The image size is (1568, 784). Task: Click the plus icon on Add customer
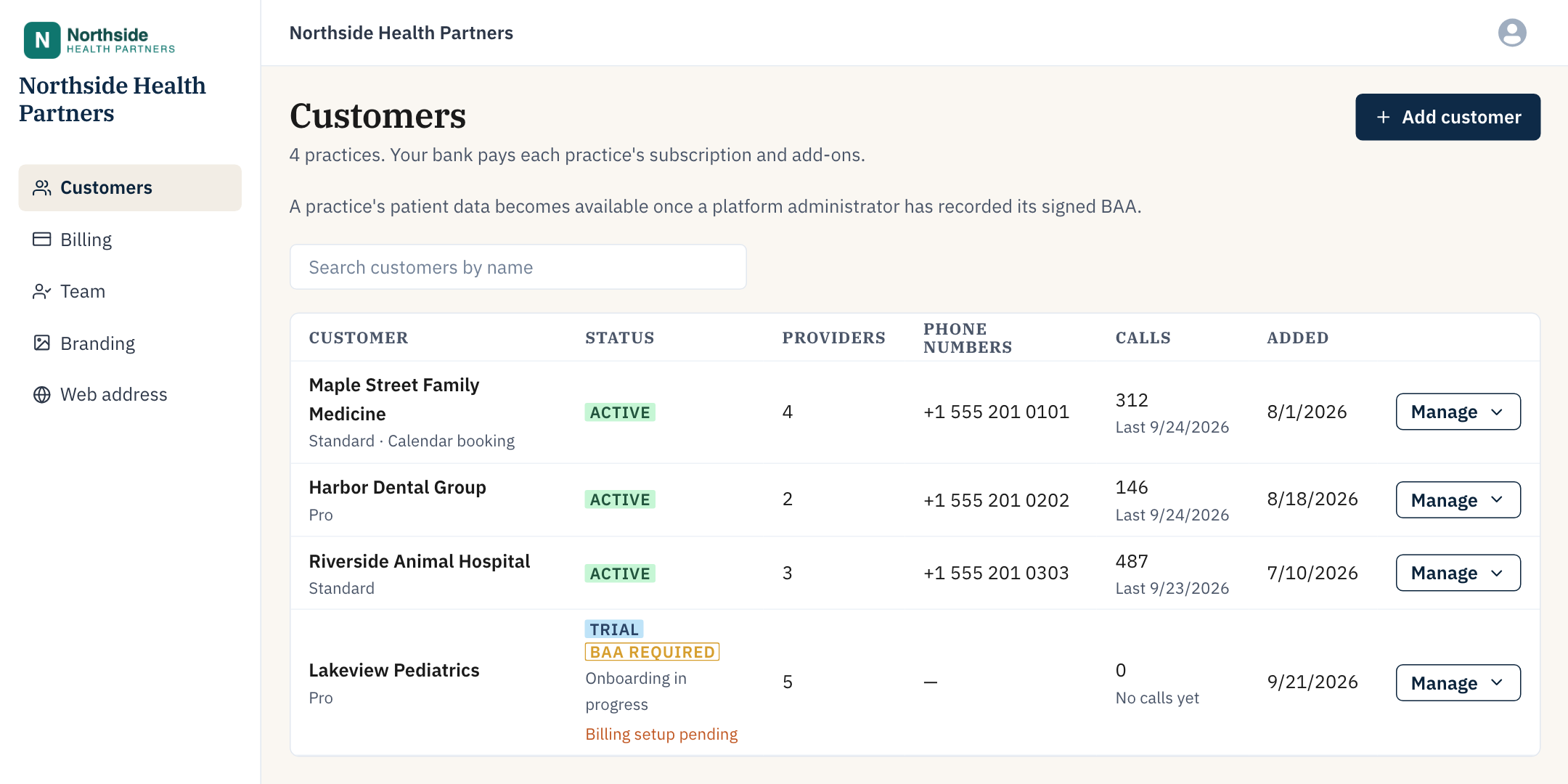pyautogui.click(x=1384, y=118)
